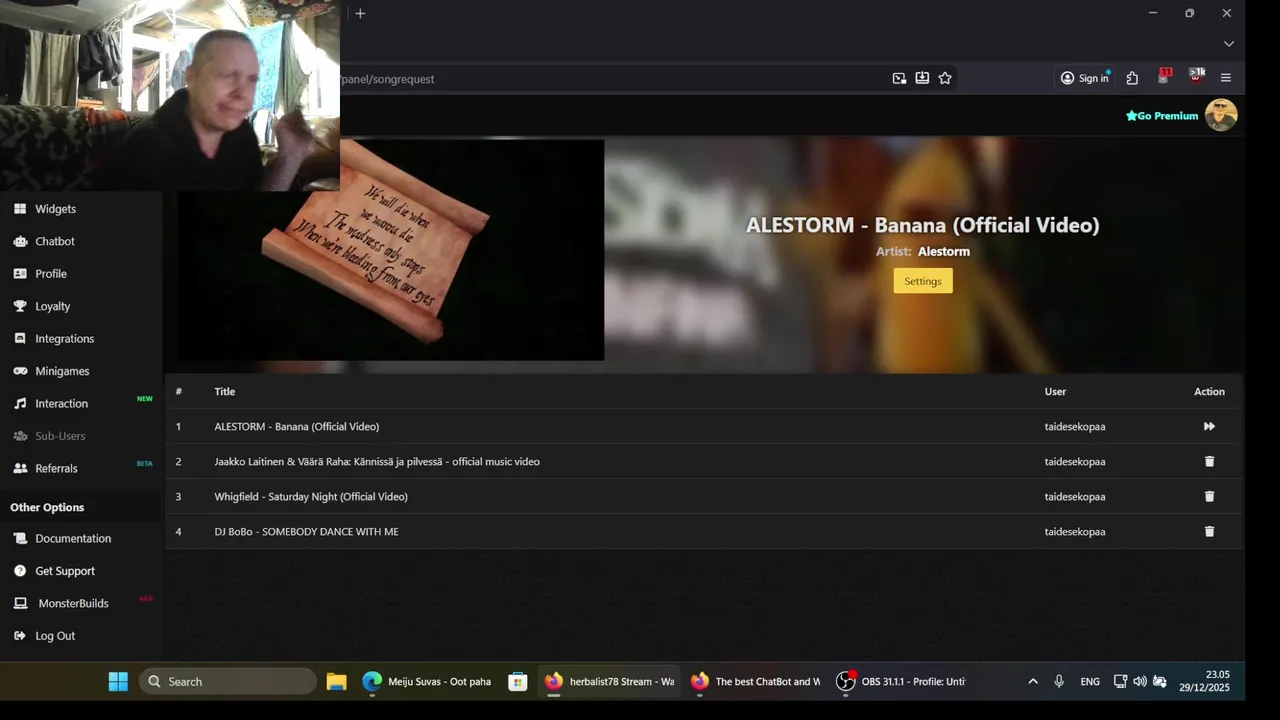Click the Sub-Users people icon
This screenshot has height=720, width=1280.
[20, 436]
